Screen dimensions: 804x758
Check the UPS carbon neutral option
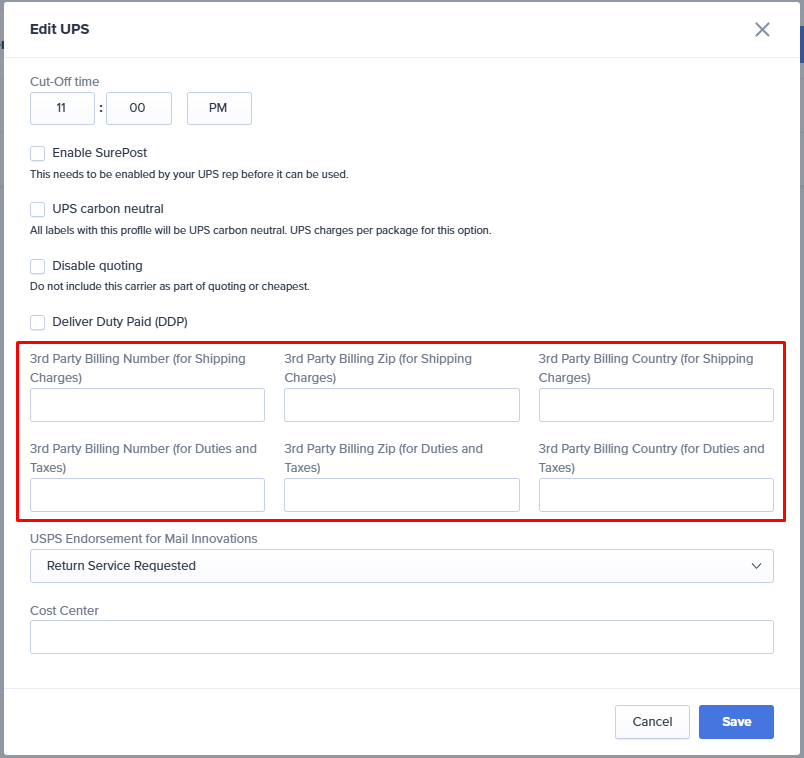(x=37, y=209)
